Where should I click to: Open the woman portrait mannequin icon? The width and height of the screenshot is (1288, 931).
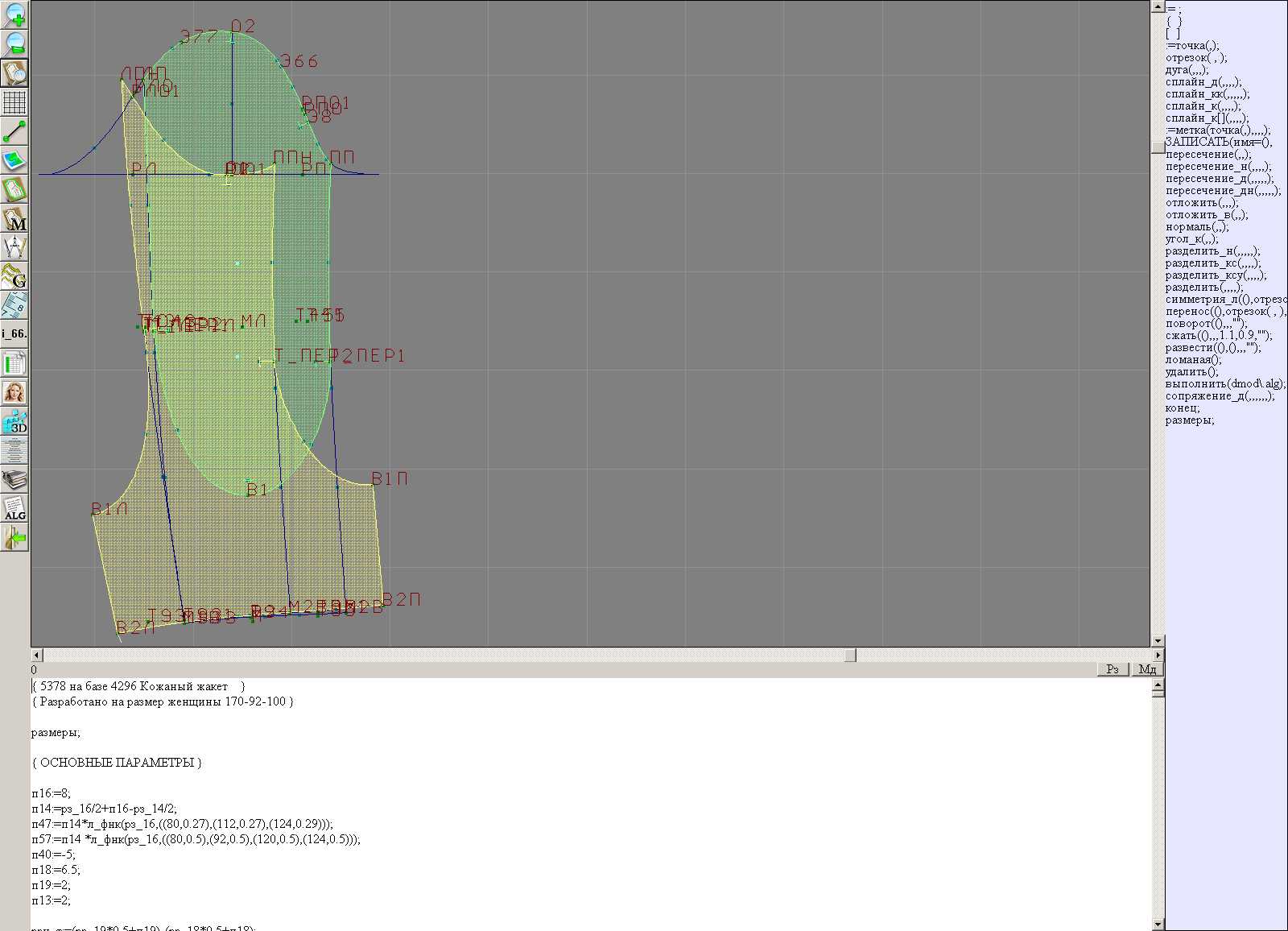coord(14,393)
